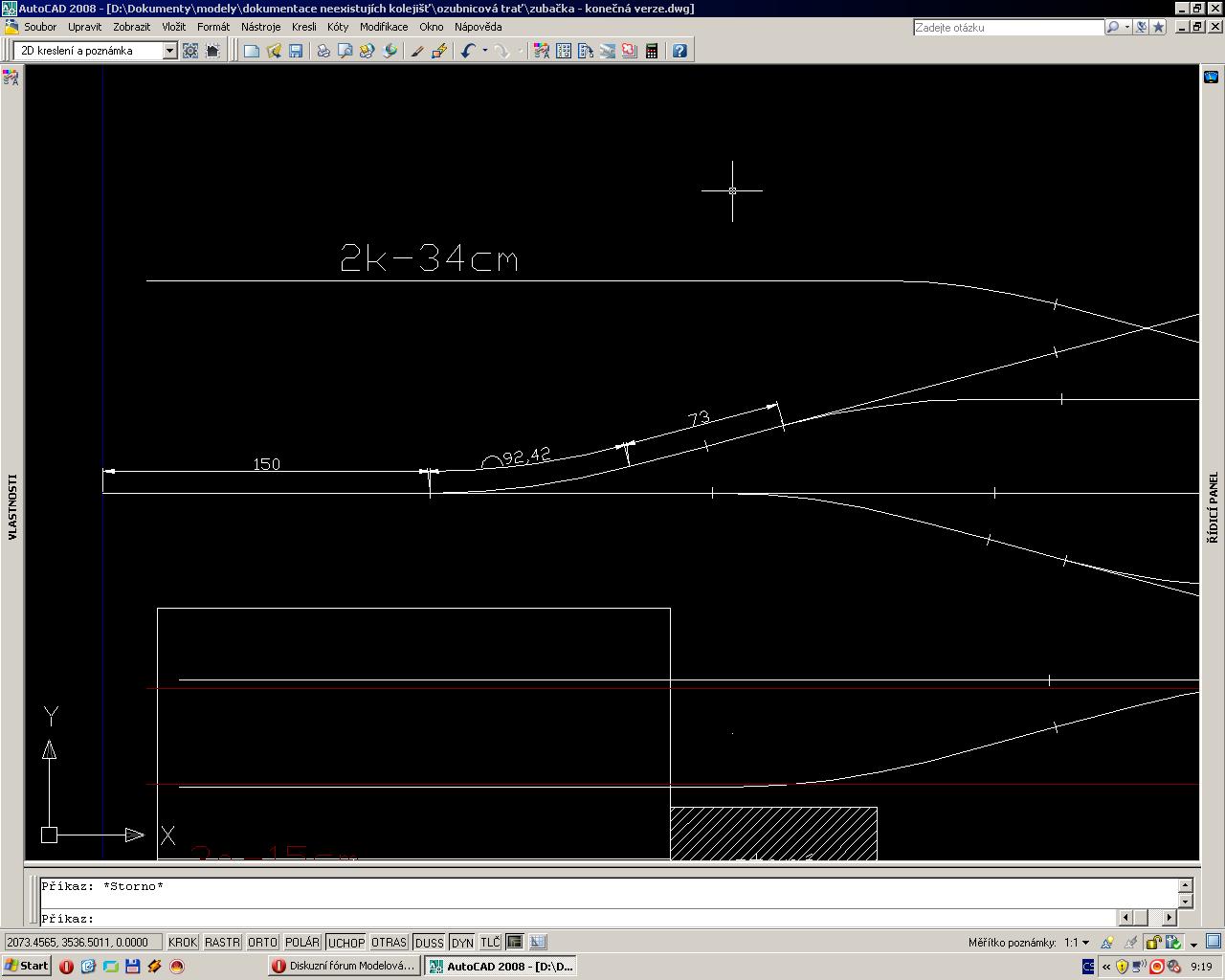Expand the undo history dropdown arrow

point(484,51)
